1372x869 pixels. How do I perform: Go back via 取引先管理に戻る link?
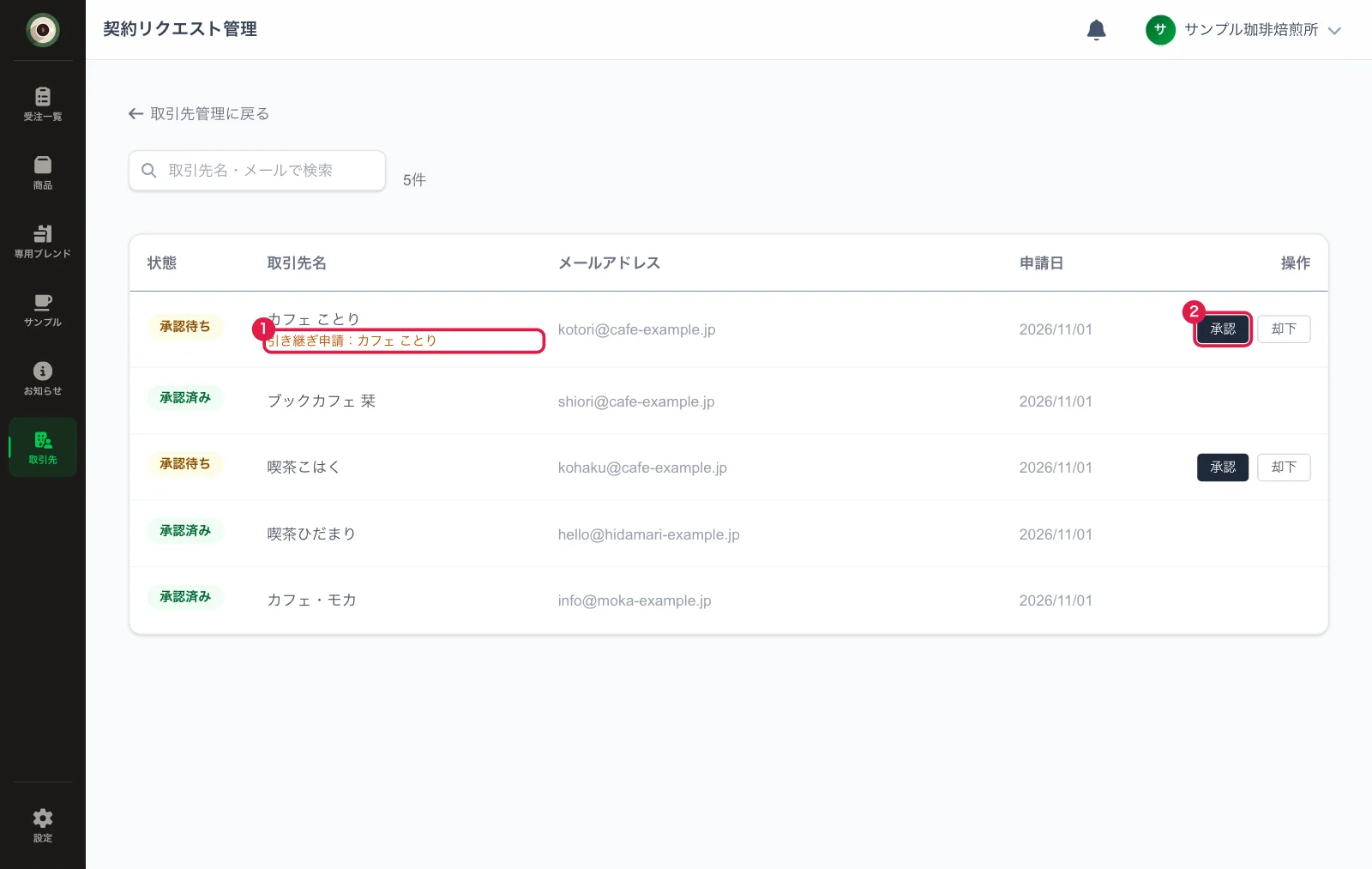199,113
